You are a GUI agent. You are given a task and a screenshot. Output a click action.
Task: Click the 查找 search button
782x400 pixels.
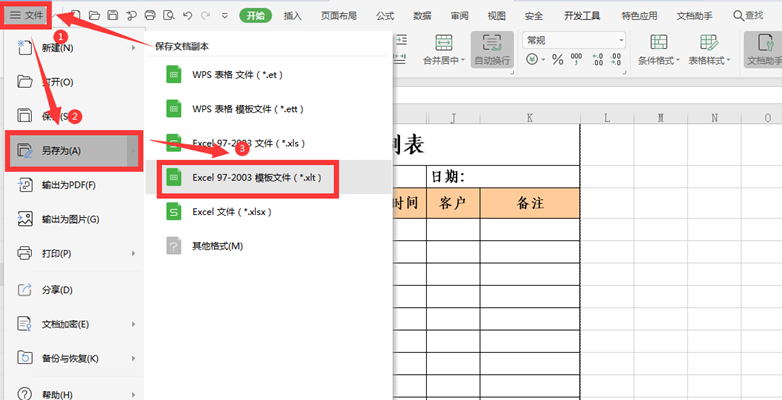748,16
